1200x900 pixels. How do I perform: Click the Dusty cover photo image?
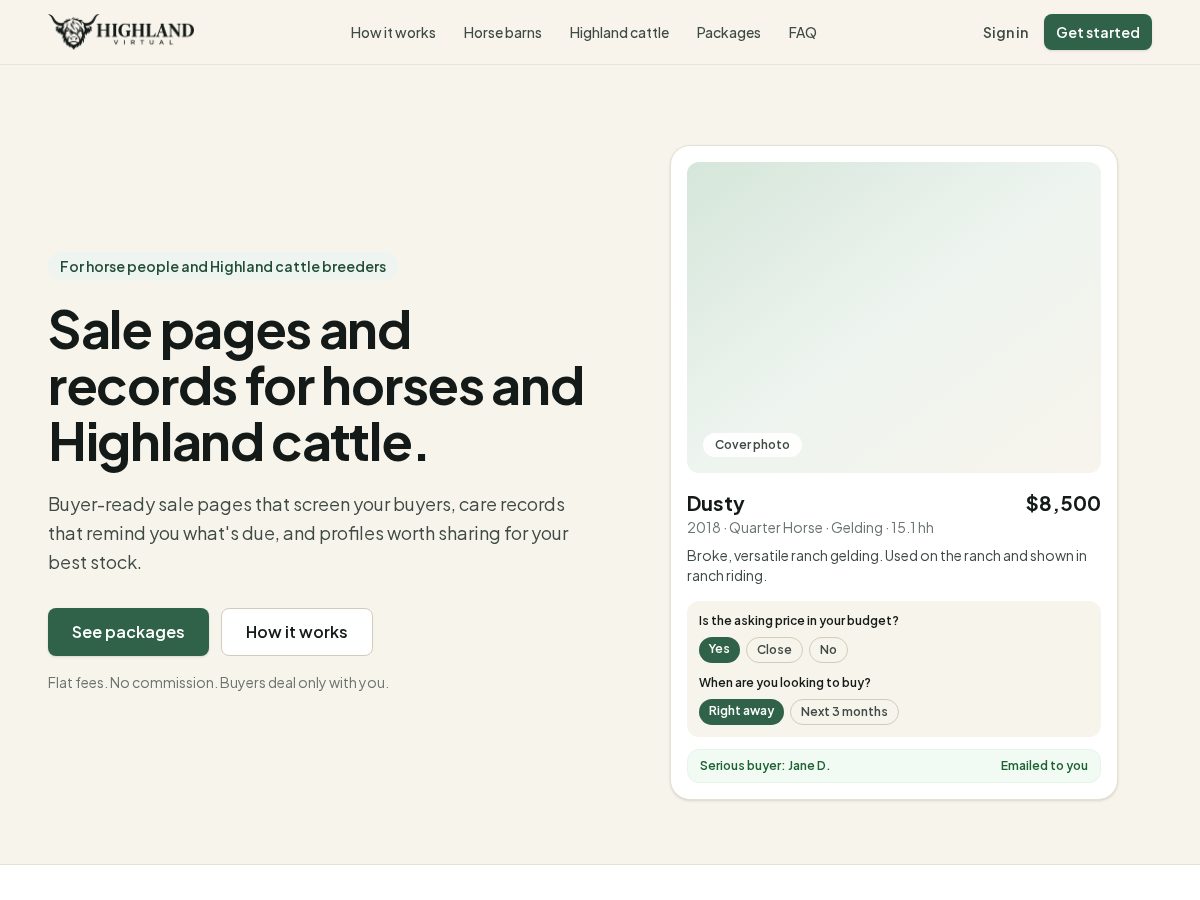(894, 317)
